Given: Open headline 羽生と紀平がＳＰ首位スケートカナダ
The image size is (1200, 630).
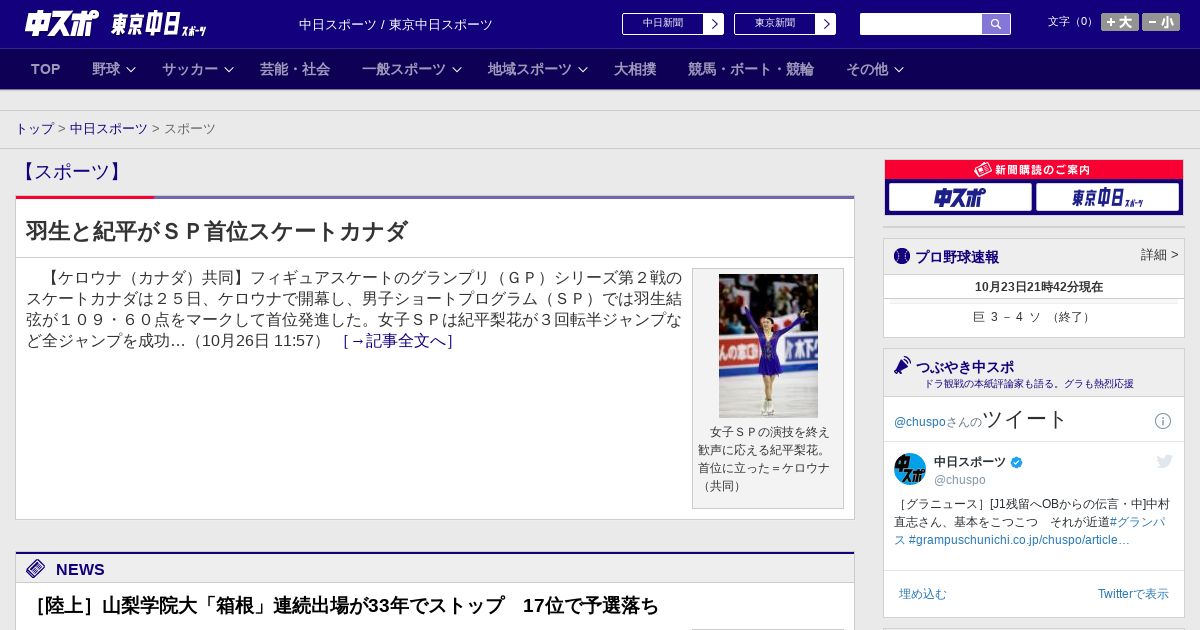Looking at the screenshot, I should 217,231.
